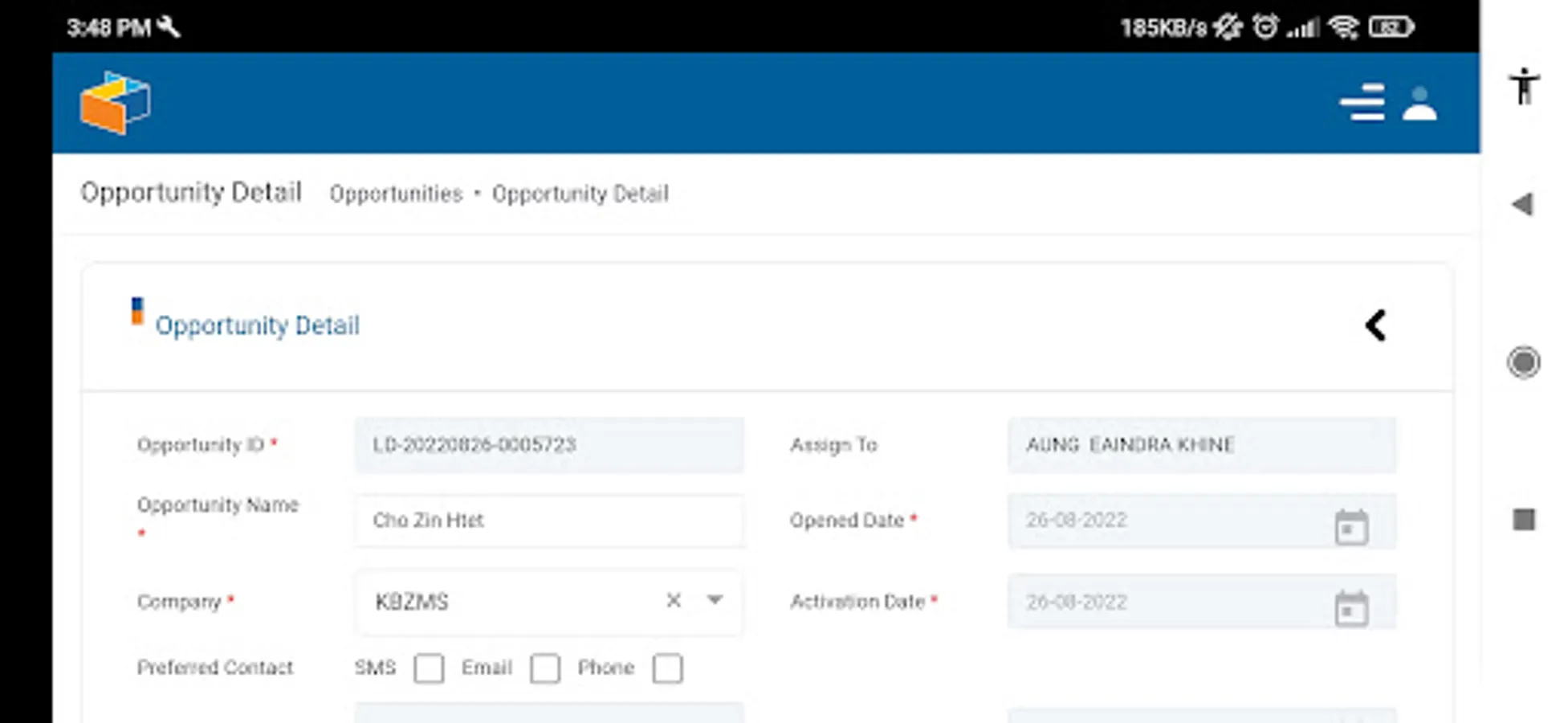Check the Phone preferred contact checkbox

[668, 668]
